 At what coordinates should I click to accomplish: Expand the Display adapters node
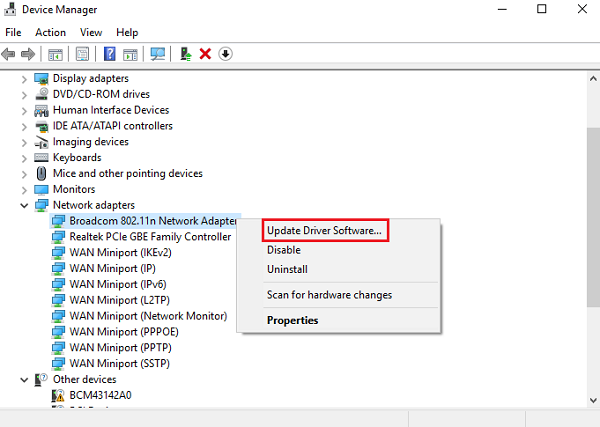[24, 79]
